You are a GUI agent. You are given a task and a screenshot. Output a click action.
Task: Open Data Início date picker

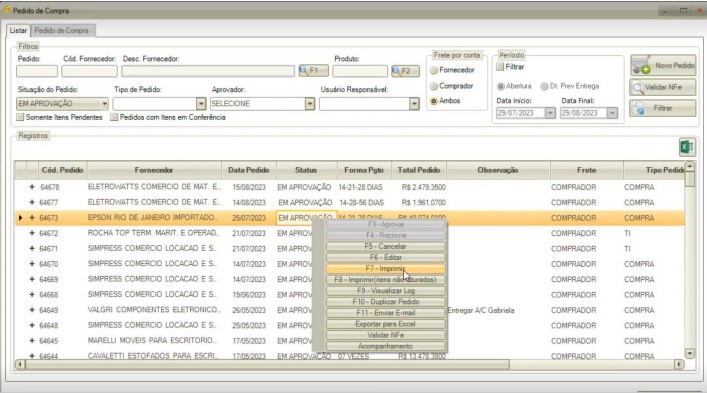pos(550,113)
